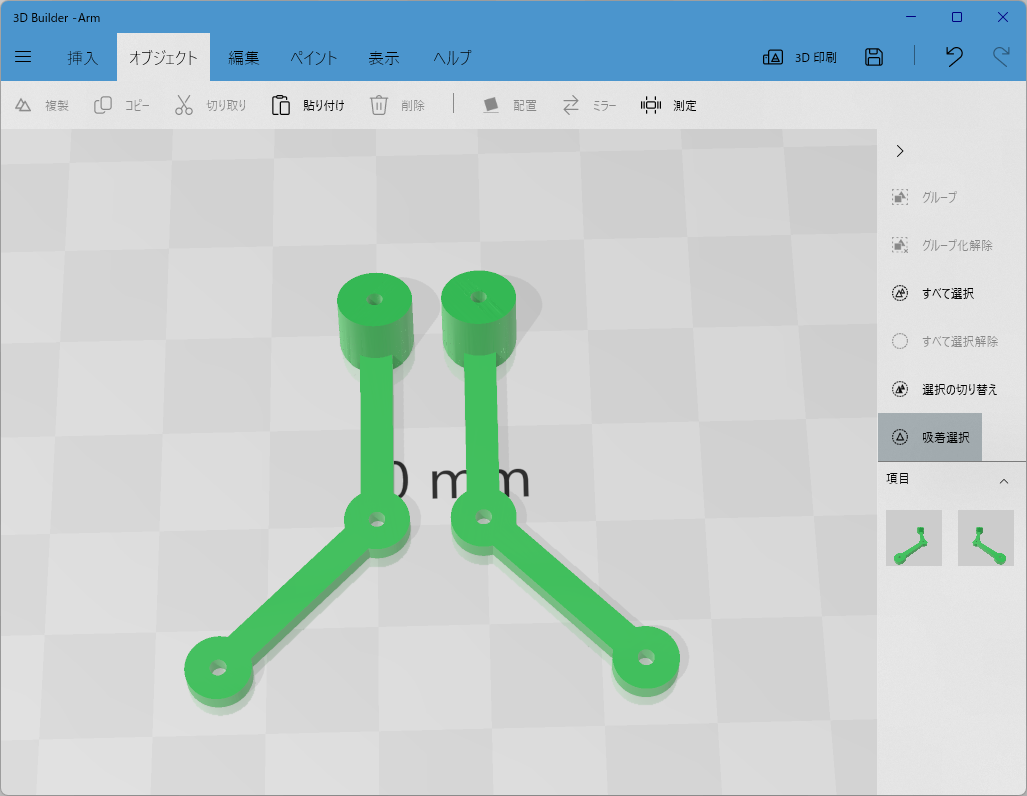Redo the last undone action

coord(1001,57)
